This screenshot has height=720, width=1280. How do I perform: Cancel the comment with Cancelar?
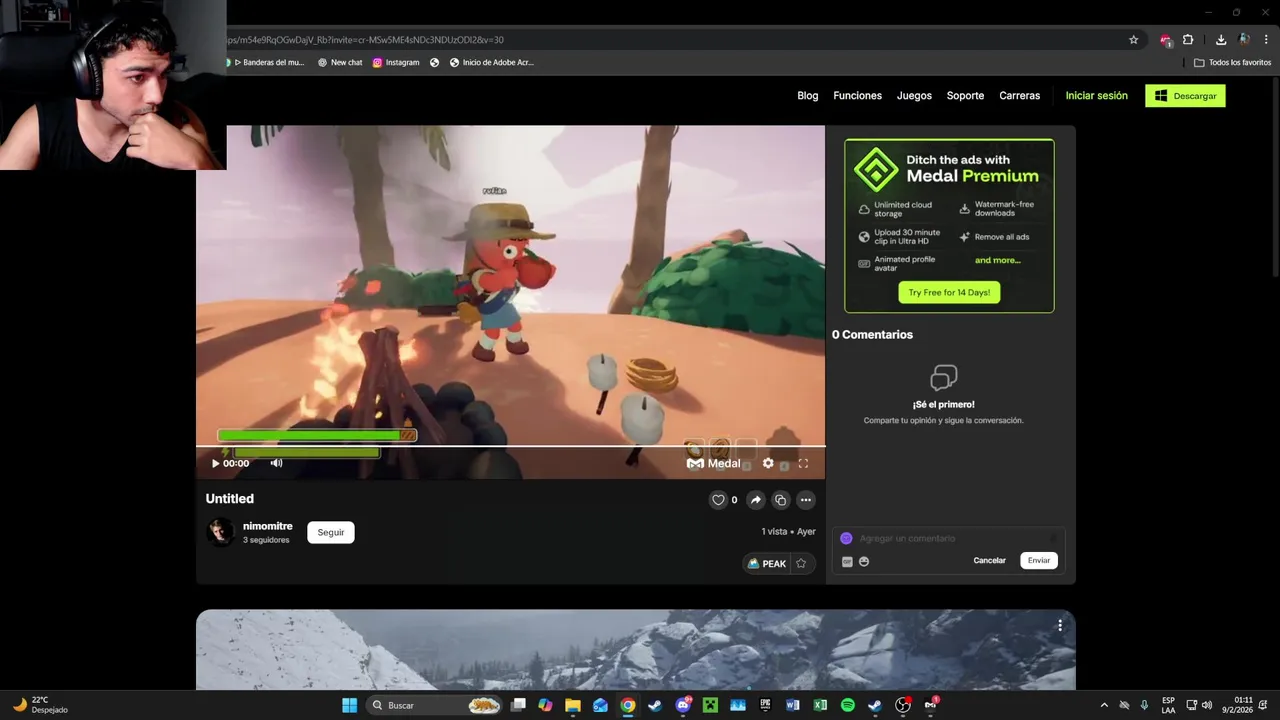click(x=989, y=560)
